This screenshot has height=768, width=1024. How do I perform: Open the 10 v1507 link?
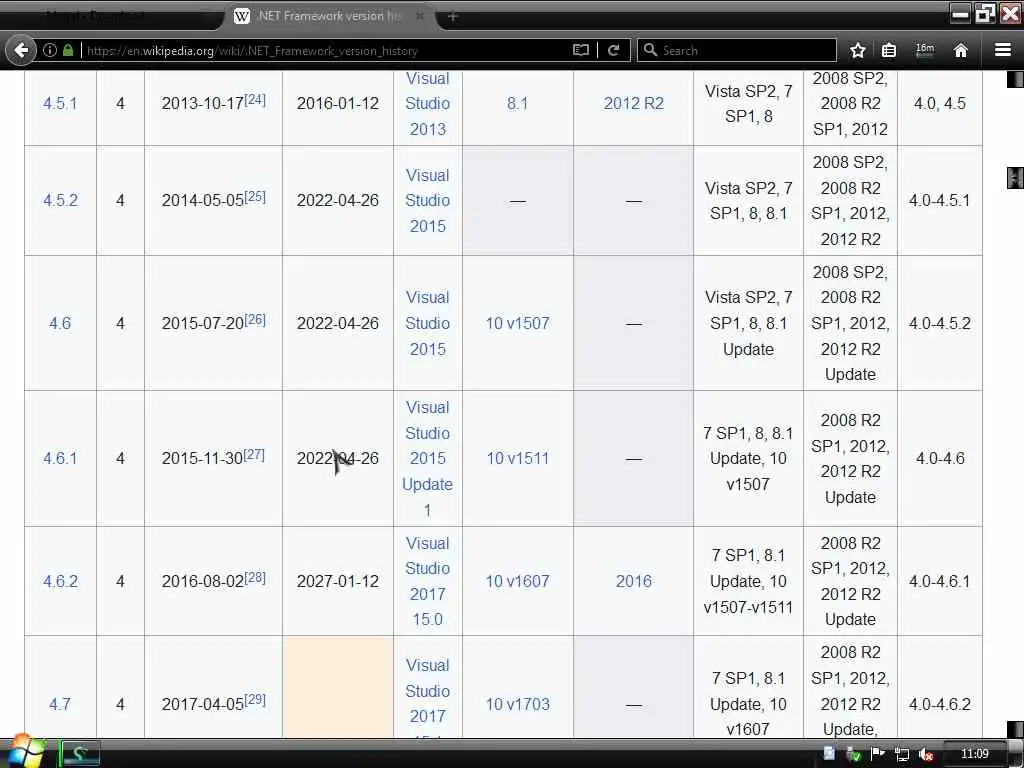[x=517, y=323]
